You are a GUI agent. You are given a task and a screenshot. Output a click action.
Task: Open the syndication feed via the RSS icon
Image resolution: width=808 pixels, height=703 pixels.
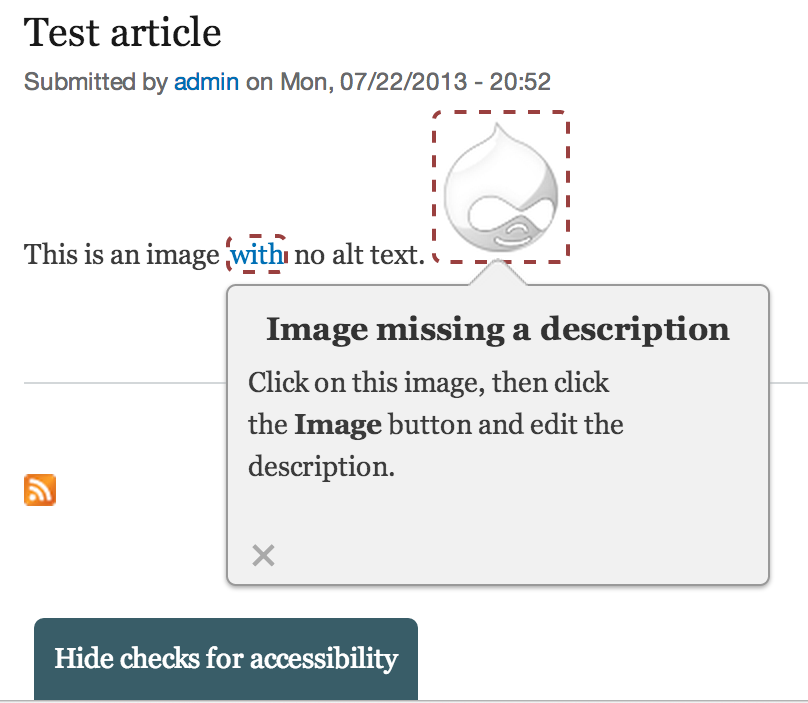[x=40, y=489]
